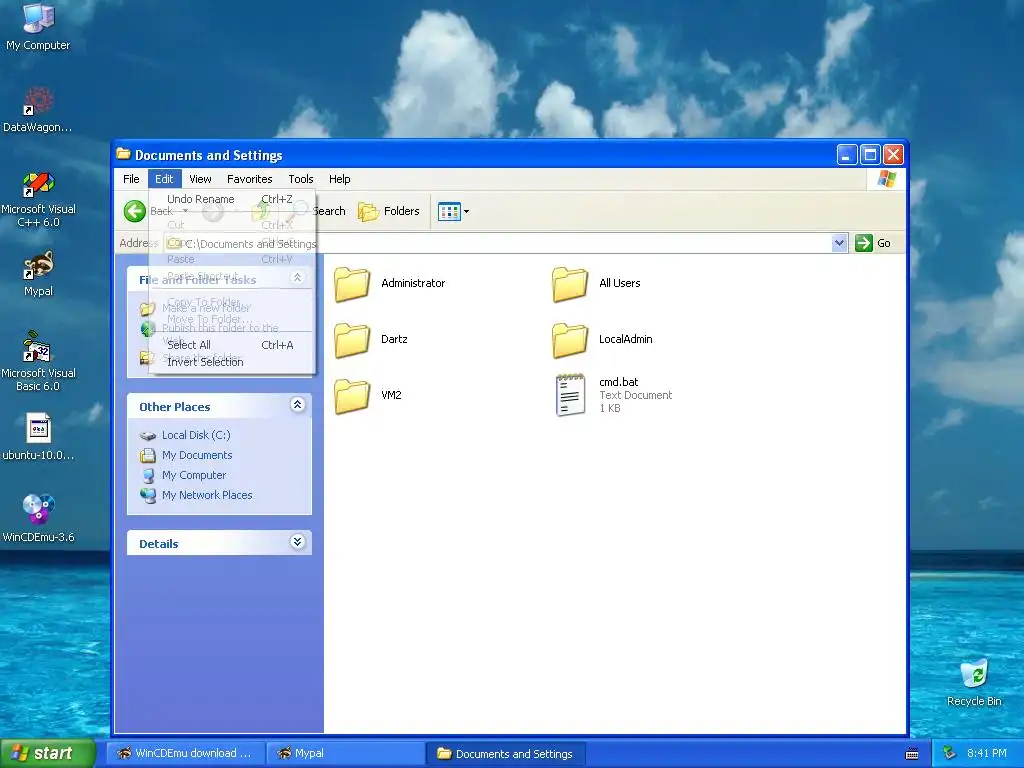
Task: Choose Select All in Edit menu
Action: pos(232,345)
